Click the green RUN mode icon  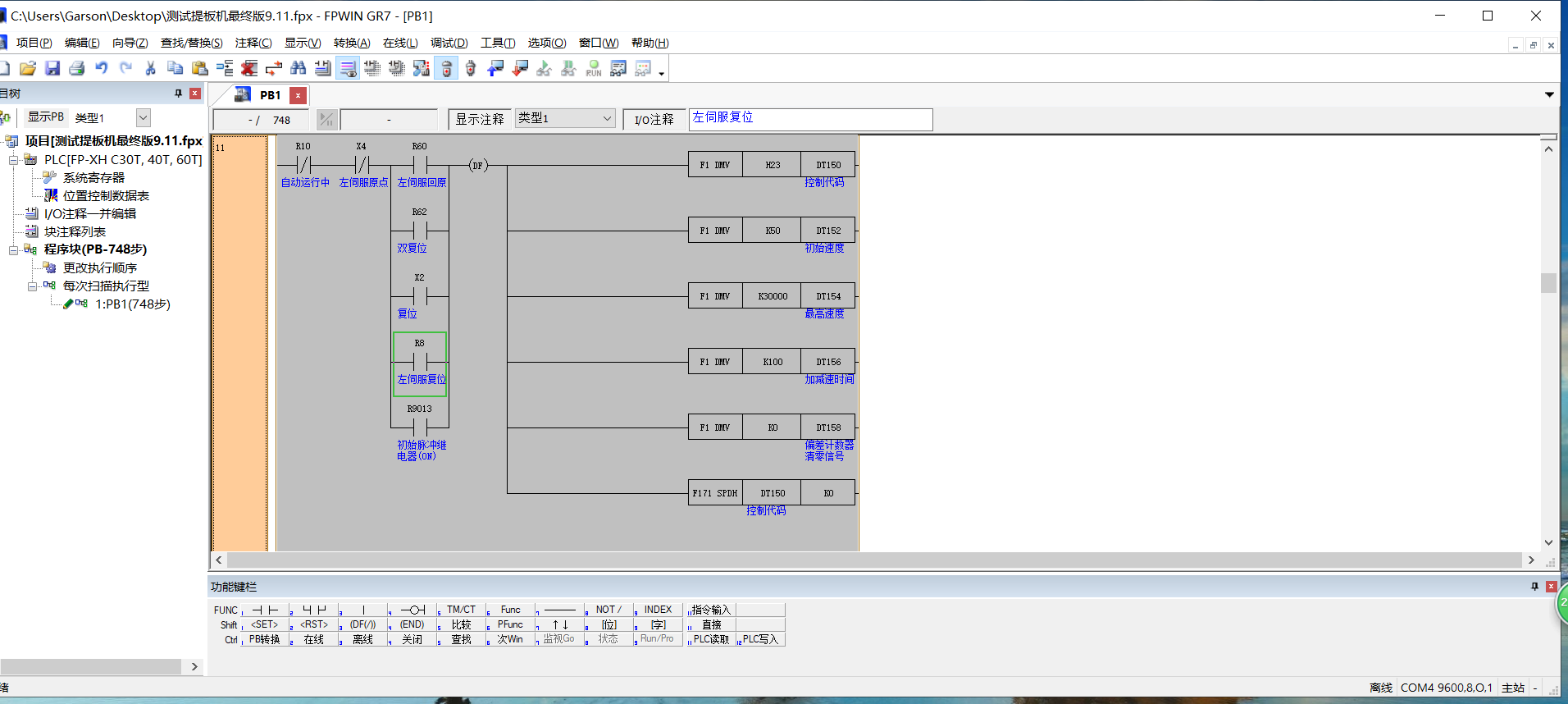[594, 68]
